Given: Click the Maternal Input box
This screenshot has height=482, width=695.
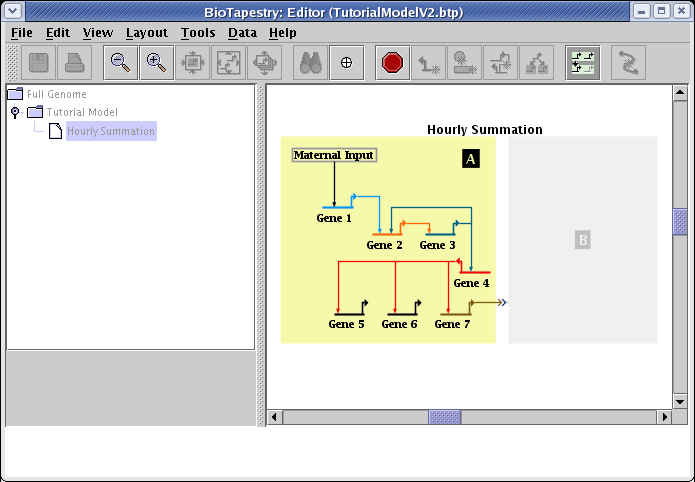Looking at the screenshot, I should point(334,155).
